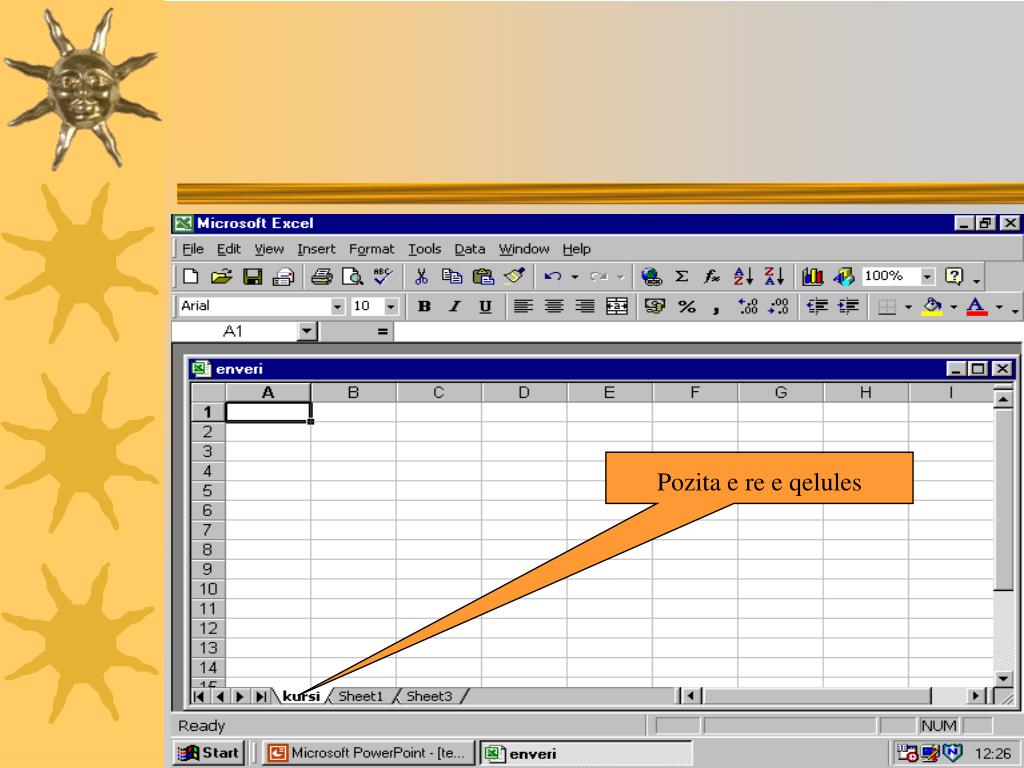Screen dimensions: 1024x768
Task: Select the Format Painter brush
Action: (515, 276)
